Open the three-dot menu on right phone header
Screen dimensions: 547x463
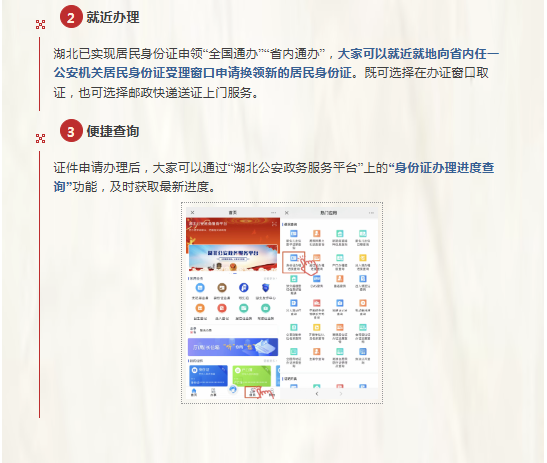pyautogui.click(x=371, y=212)
